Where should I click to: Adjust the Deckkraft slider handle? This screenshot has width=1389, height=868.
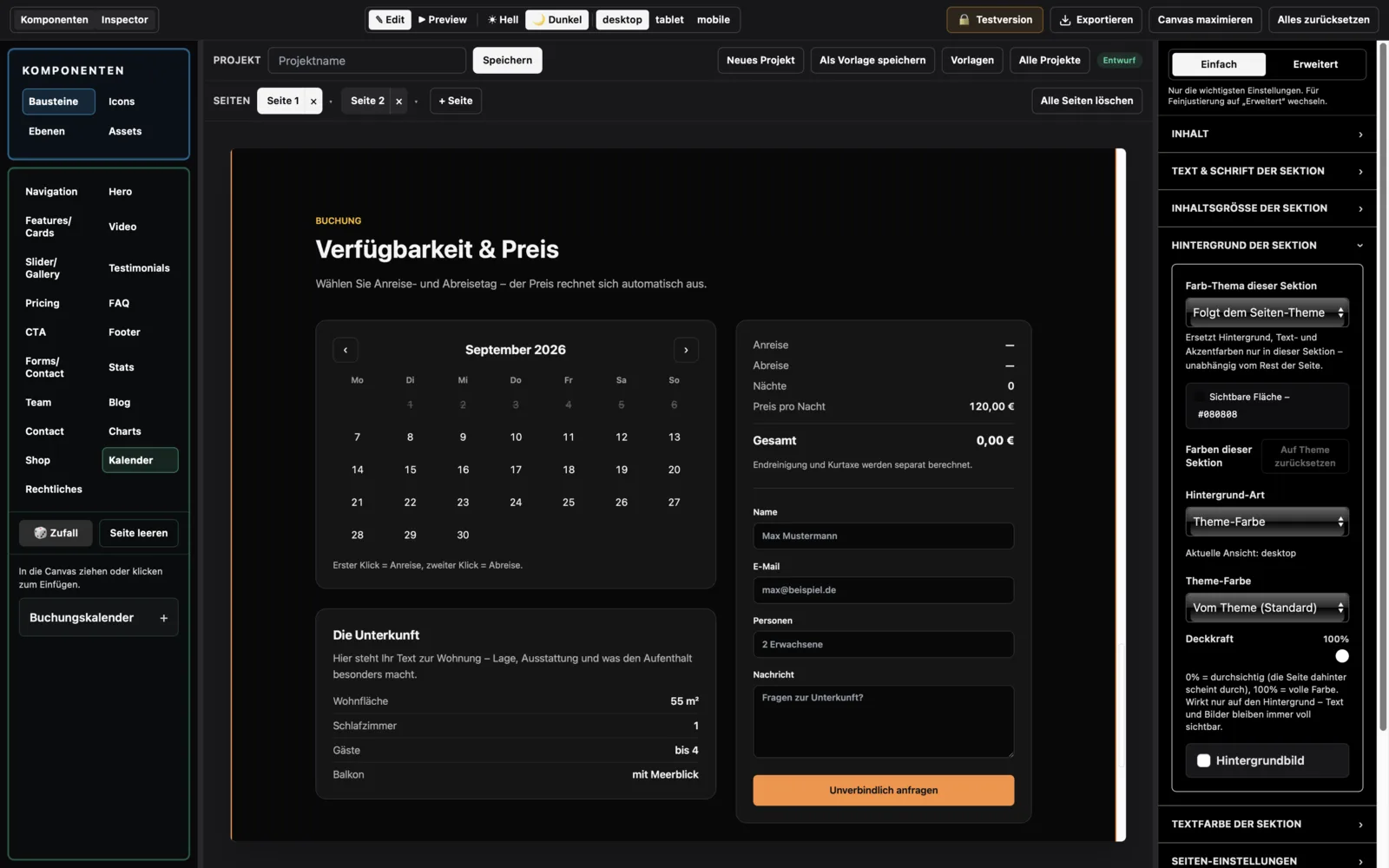(x=1341, y=656)
